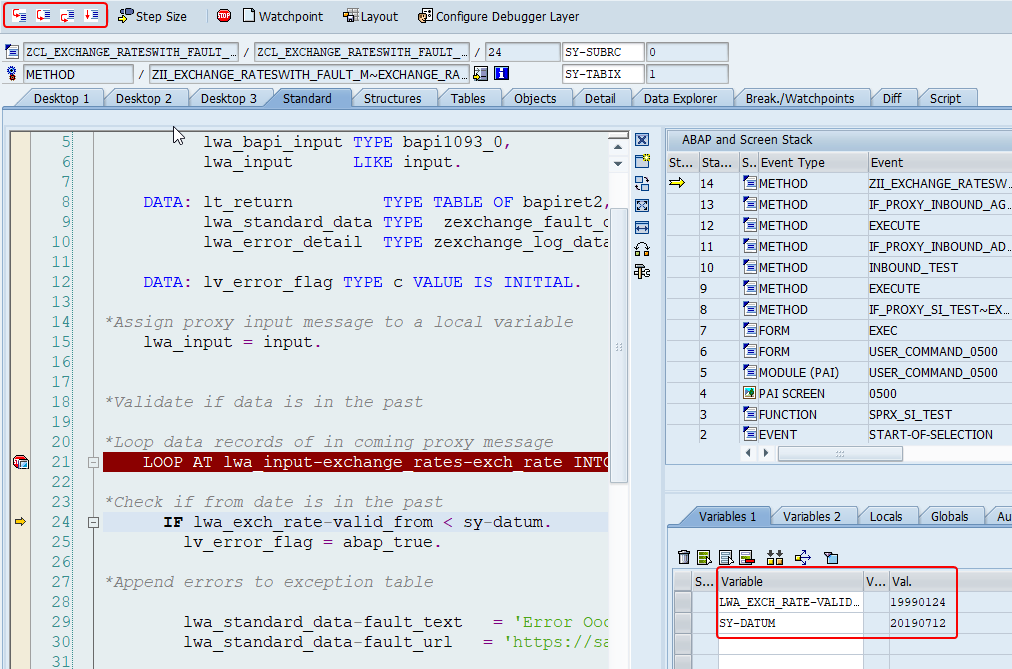Image resolution: width=1012 pixels, height=669 pixels.
Task: Select stack row 12 METHOD EXECUTE
Action: click(x=839, y=226)
